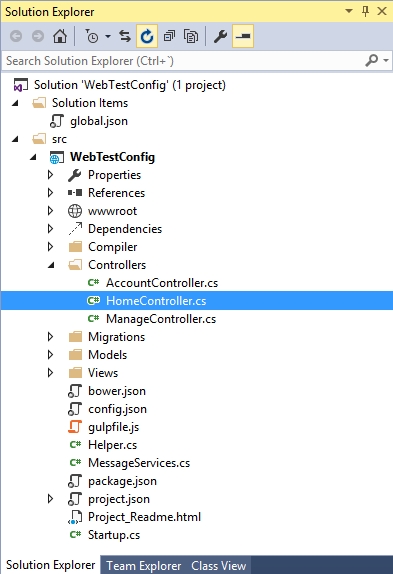
Task: Click the Dependencies arrow icon
Action: (x=75, y=229)
